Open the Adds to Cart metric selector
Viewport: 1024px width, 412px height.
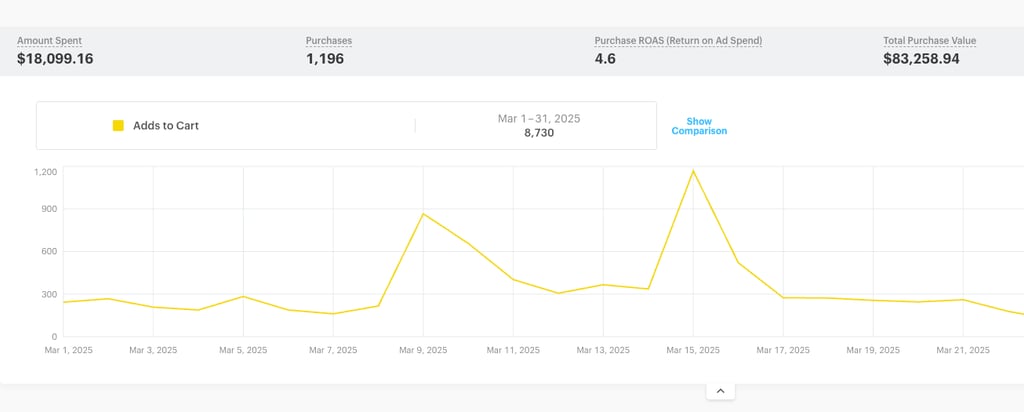[166, 126]
